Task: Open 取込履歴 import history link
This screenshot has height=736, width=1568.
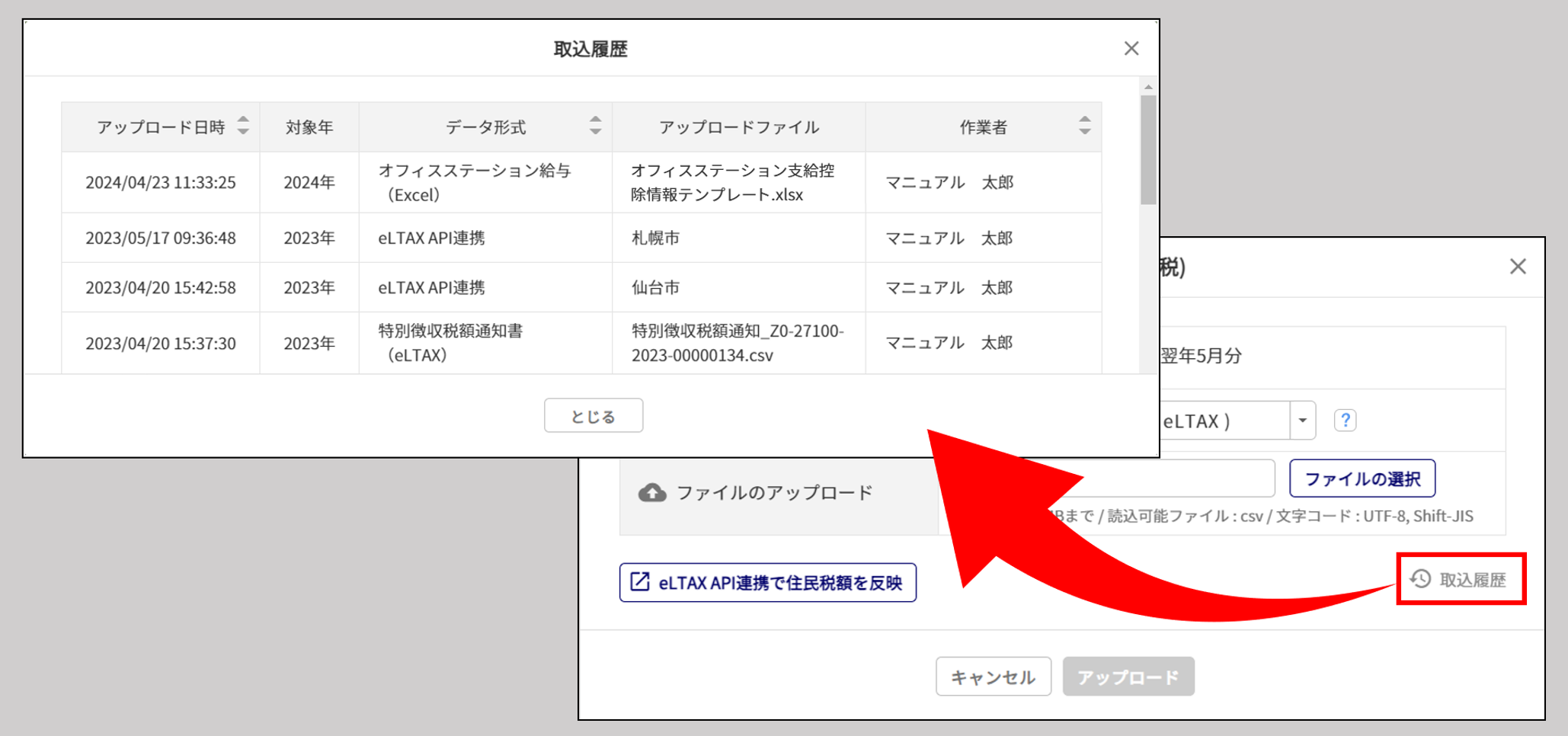Action: [1461, 580]
